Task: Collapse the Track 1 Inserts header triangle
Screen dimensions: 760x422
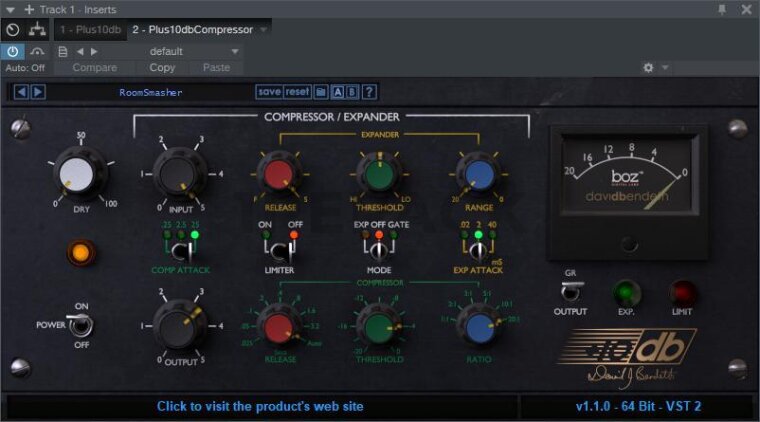Action: [10, 9]
